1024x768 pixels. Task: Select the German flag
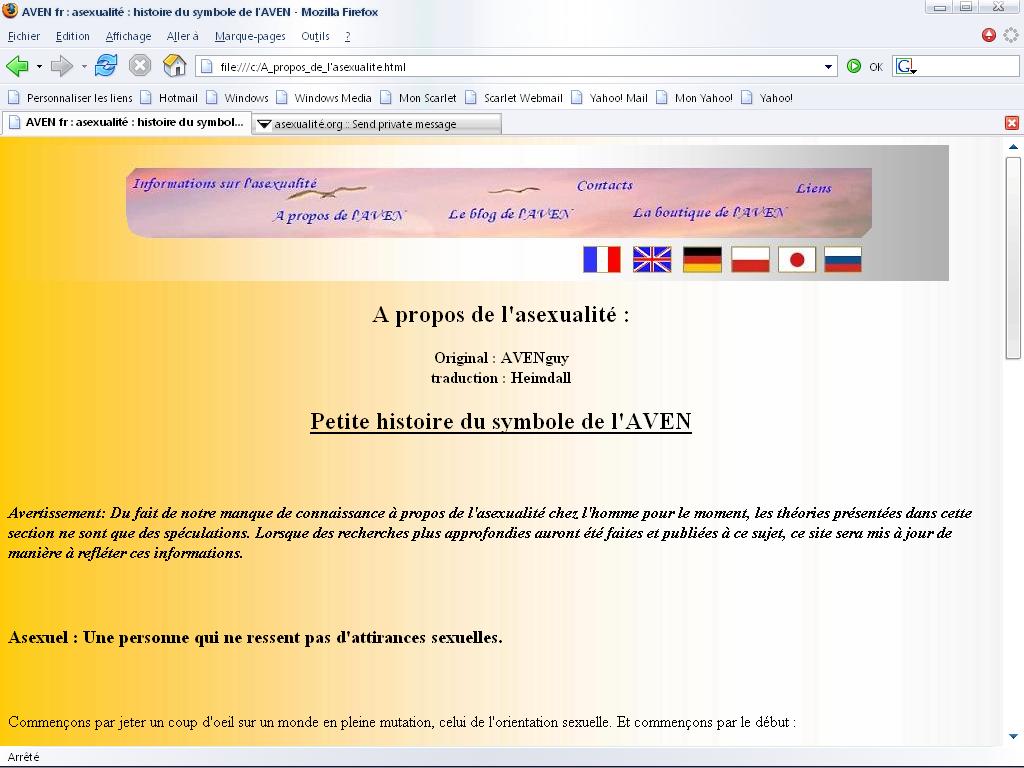pos(702,259)
